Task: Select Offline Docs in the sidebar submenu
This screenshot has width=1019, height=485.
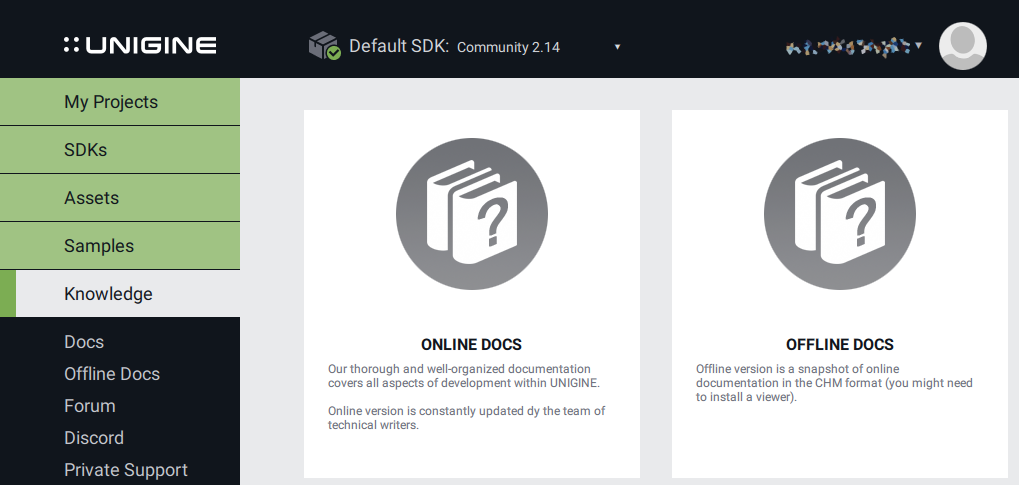Action: [112, 374]
